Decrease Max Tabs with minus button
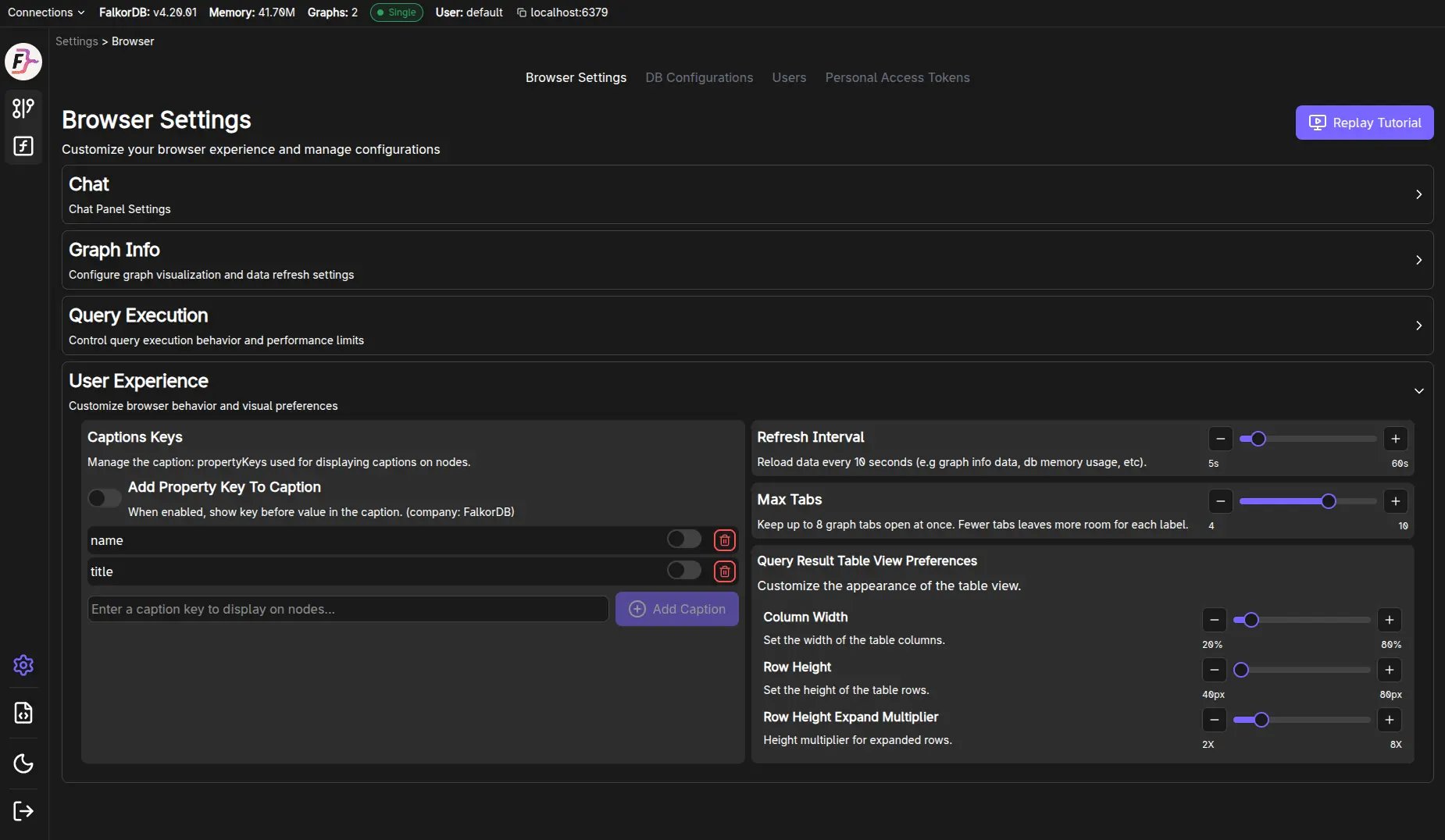 (x=1220, y=501)
